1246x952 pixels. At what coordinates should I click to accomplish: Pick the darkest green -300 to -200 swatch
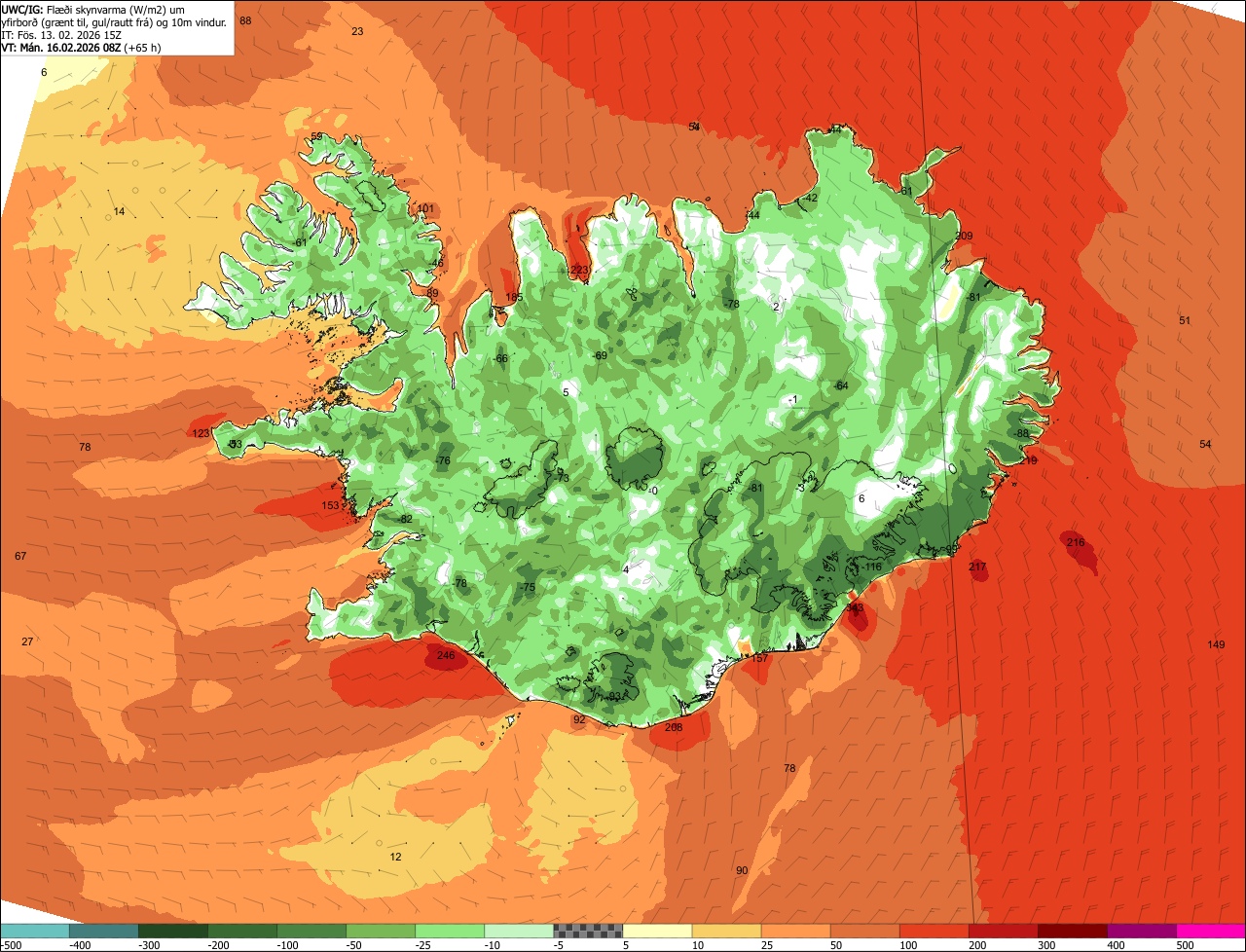coord(173,932)
